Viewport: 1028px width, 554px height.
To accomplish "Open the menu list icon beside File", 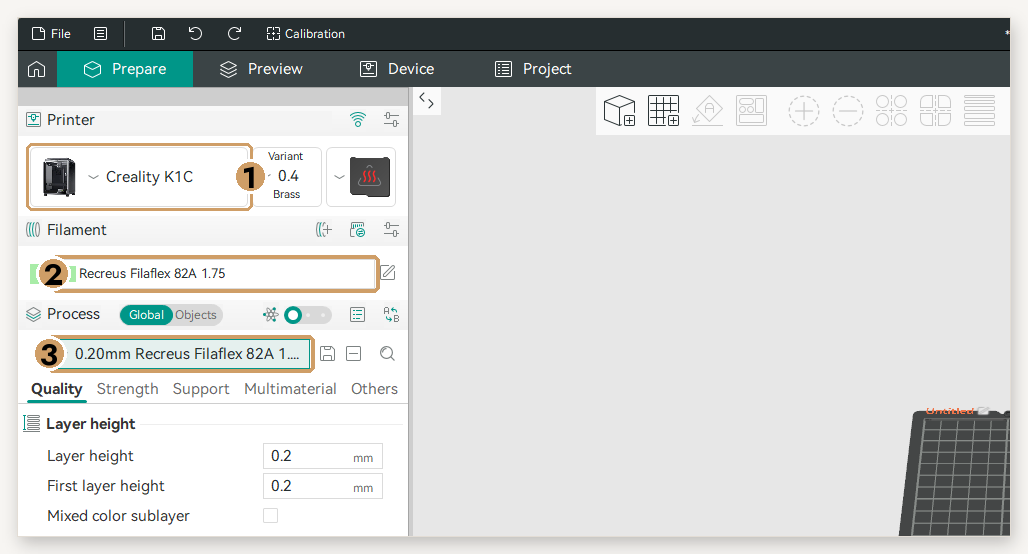I will [100, 33].
